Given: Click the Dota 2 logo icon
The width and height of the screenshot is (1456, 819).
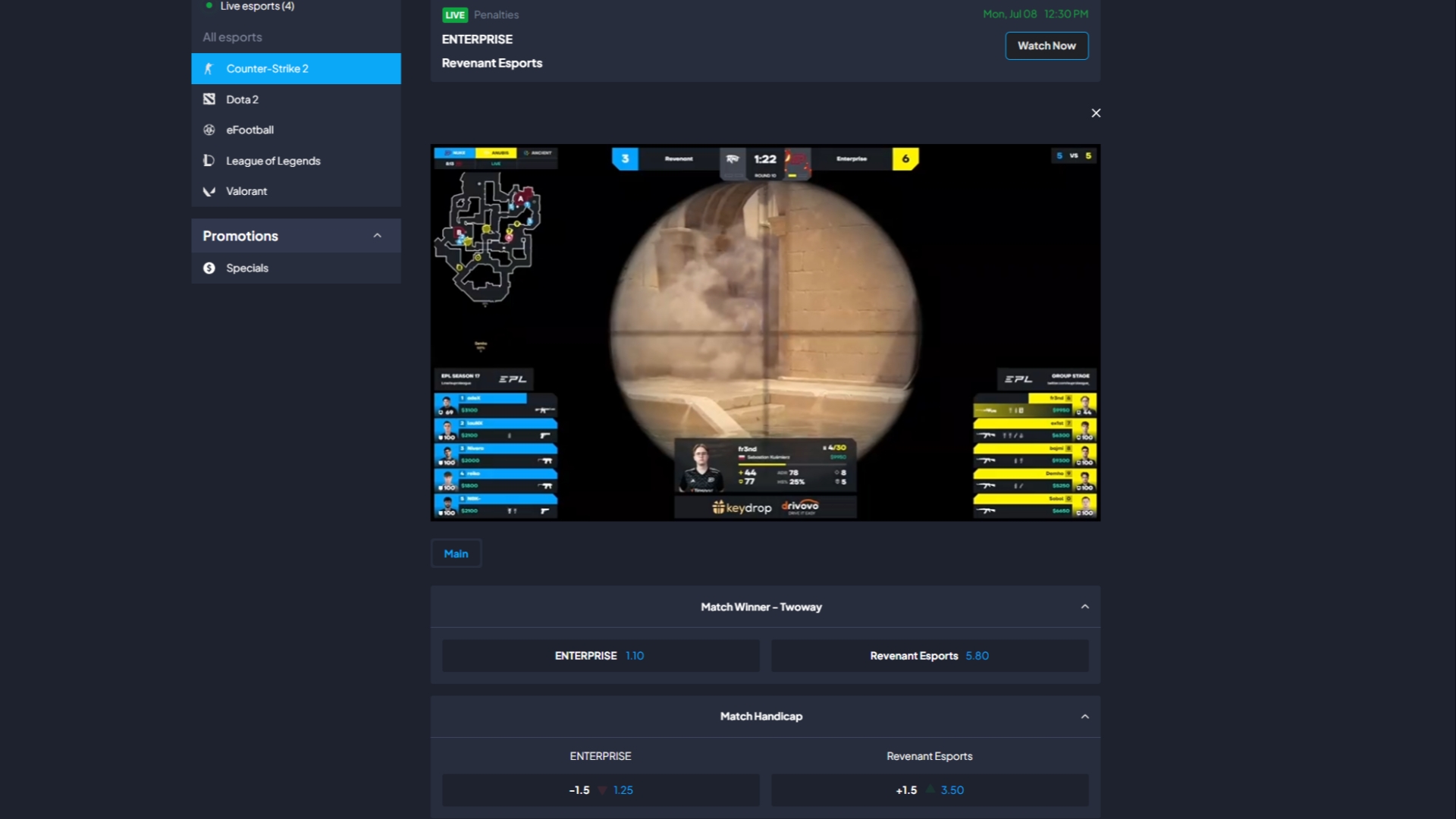Looking at the screenshot, I should (209, 99).
